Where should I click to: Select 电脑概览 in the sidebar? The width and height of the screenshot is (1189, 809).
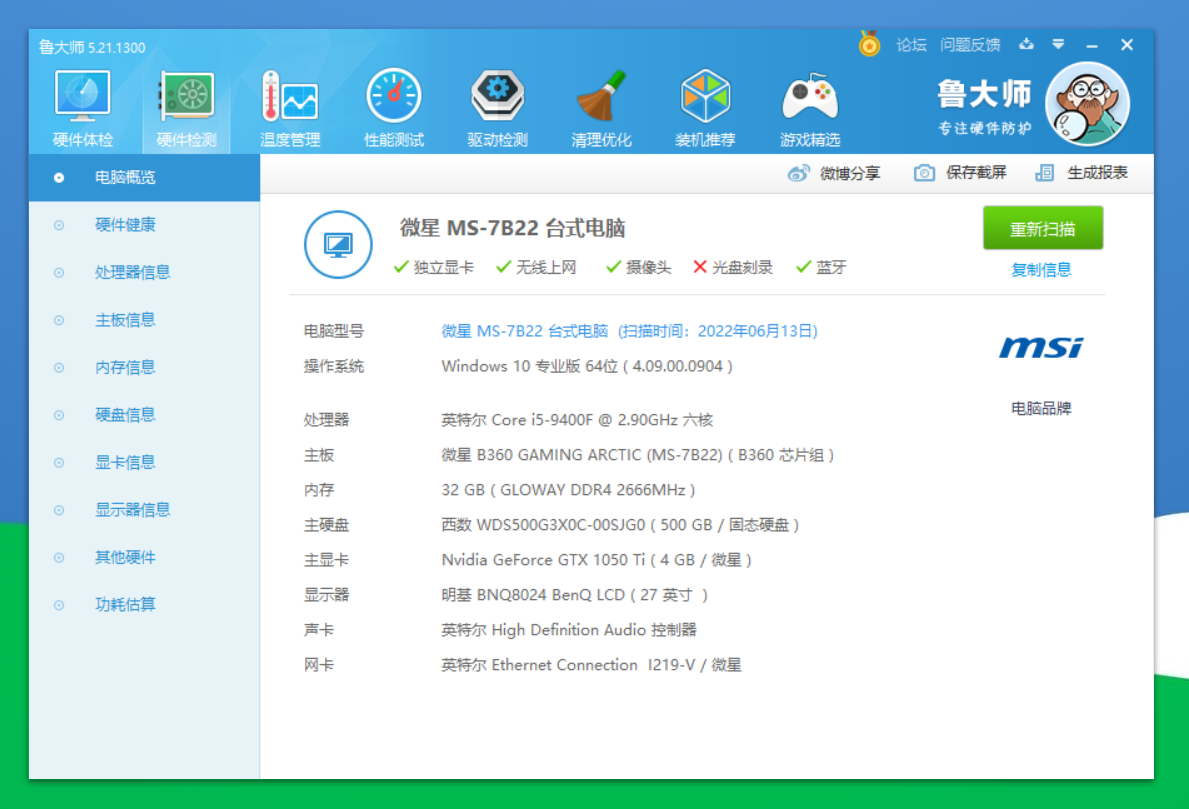coord(144,177)
